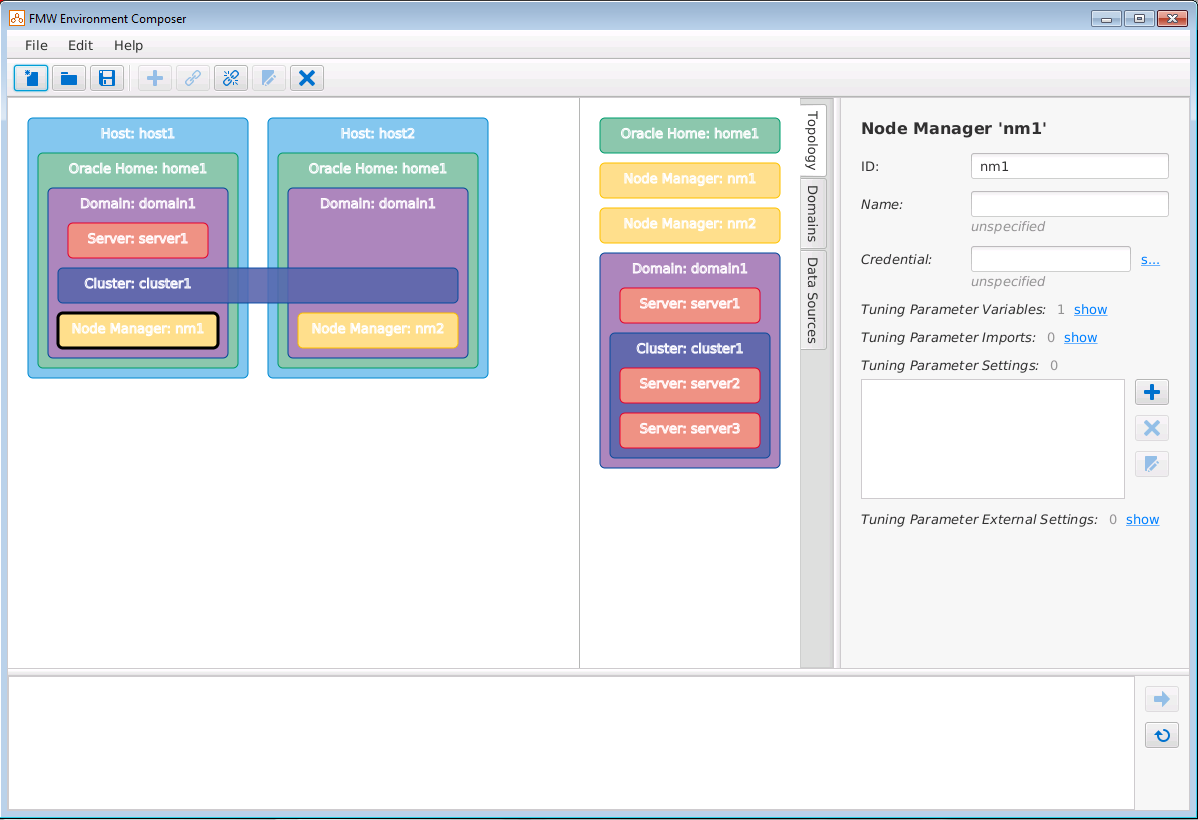
Task: Click the Edit pencil toolbar icon
Action: [269, 78]
